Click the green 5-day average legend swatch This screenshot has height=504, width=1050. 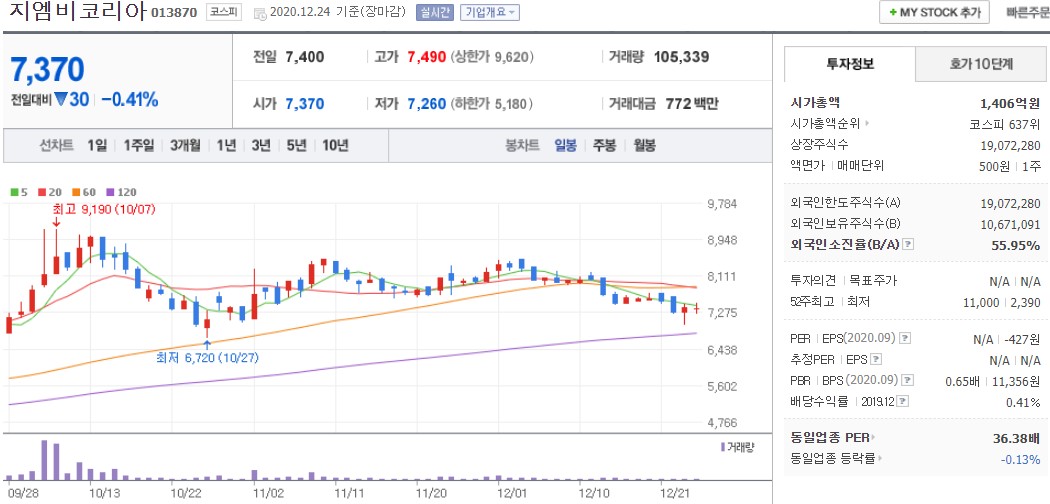coord(14,192)
